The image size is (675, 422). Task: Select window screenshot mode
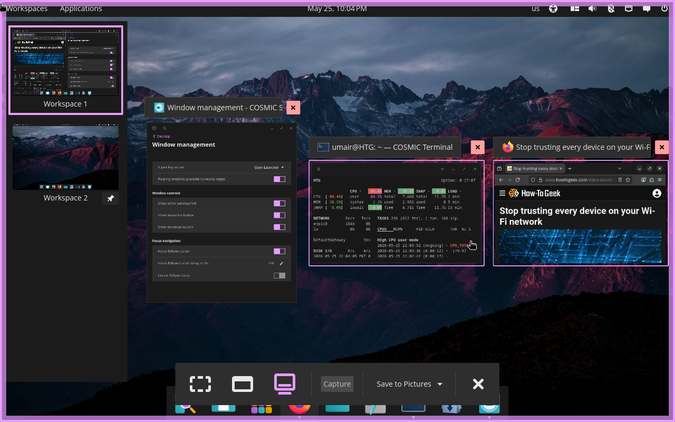click(x=242, y=384)
